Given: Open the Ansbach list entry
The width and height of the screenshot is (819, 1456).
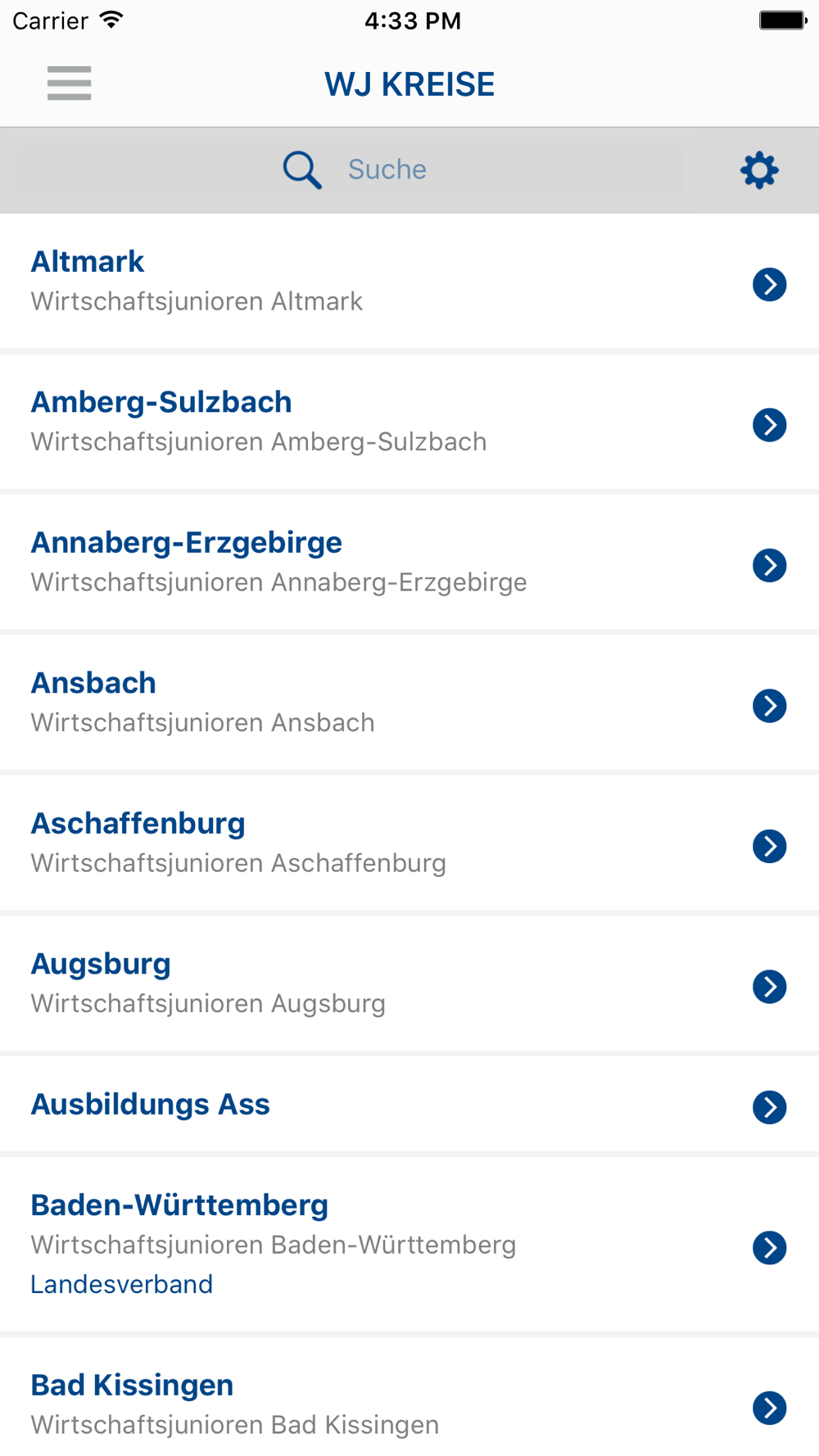Looking at the screenshot, I should click(x=93, y=683).
